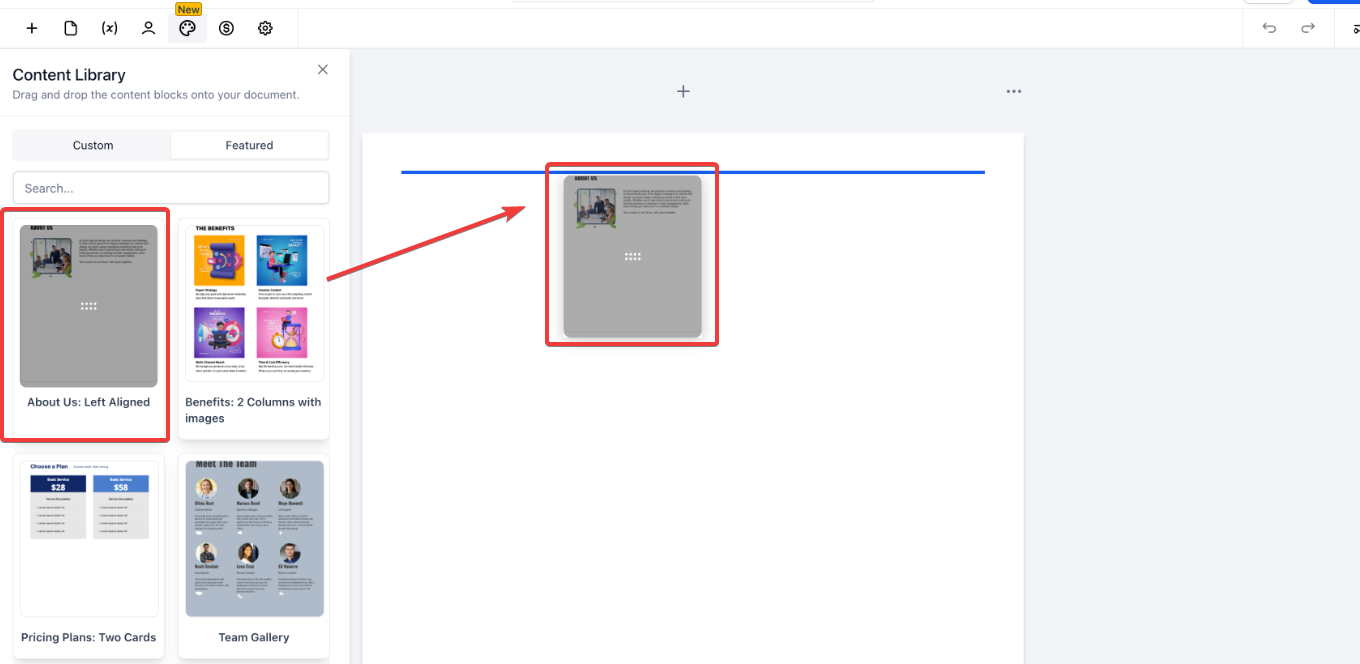Select the Team Gallery block
The width and height of the screenshot is (1360, 664).
click(254, 556)
